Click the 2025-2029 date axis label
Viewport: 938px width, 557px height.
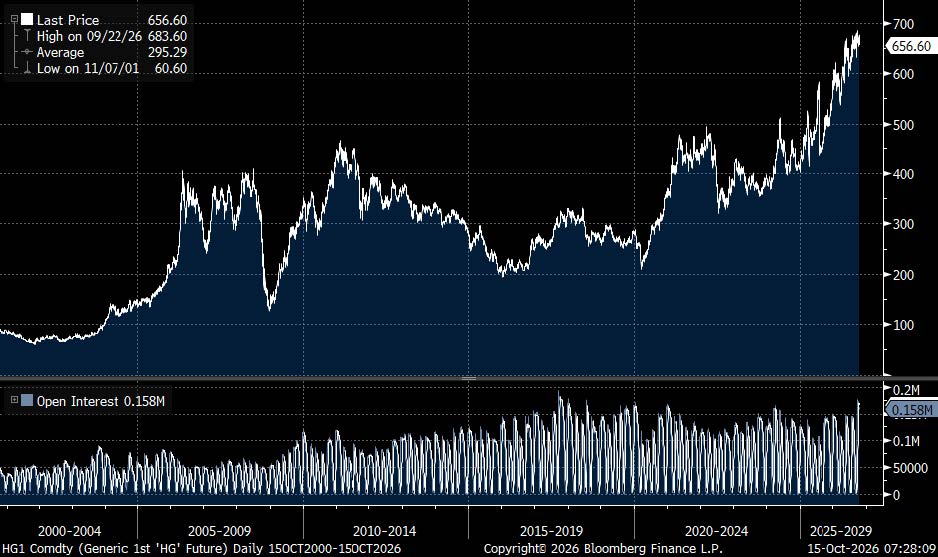coord(840,531)
